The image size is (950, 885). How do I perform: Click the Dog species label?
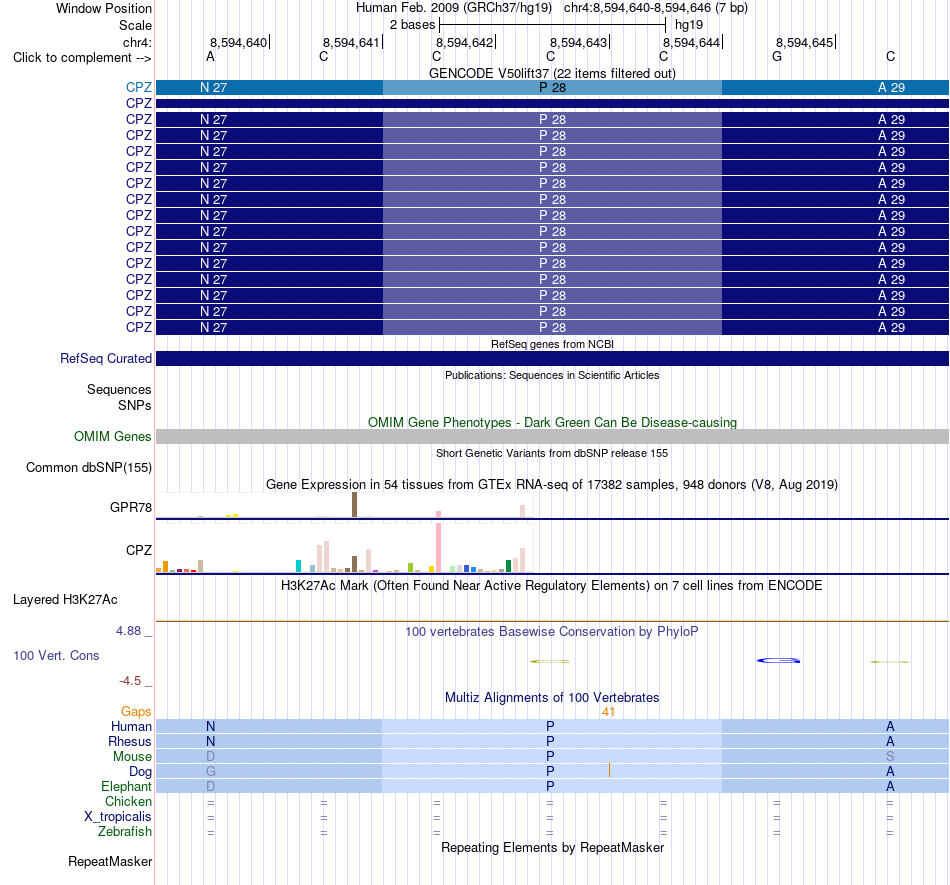tap(141, 771)
